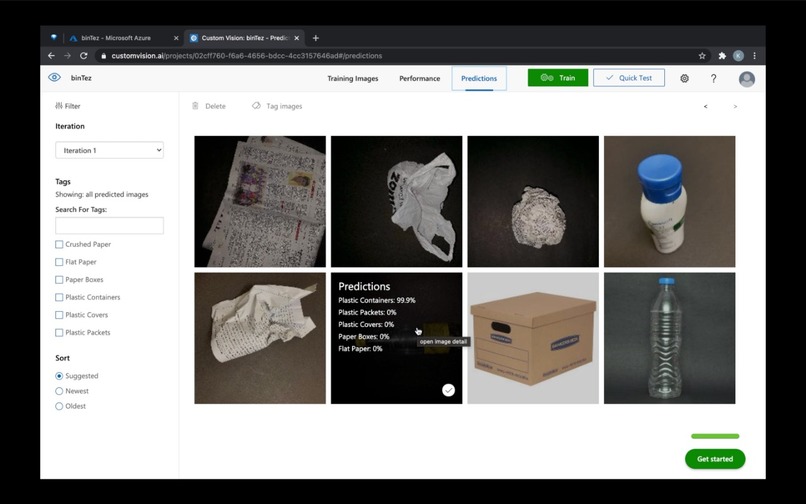Click the Search For Tags field

click(x=109, y=226)
